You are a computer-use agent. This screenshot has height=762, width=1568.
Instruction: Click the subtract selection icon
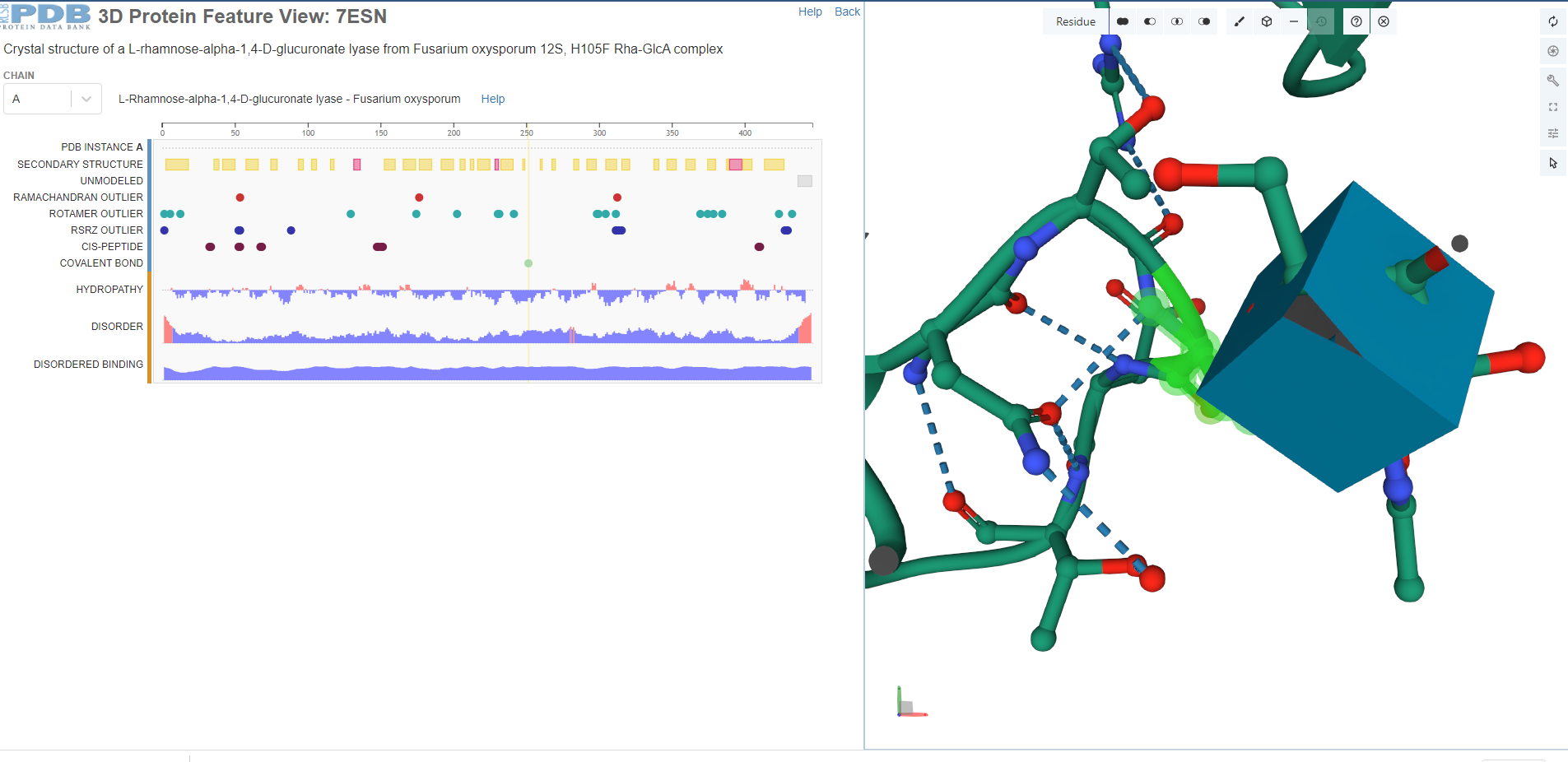click(1150, 21)
